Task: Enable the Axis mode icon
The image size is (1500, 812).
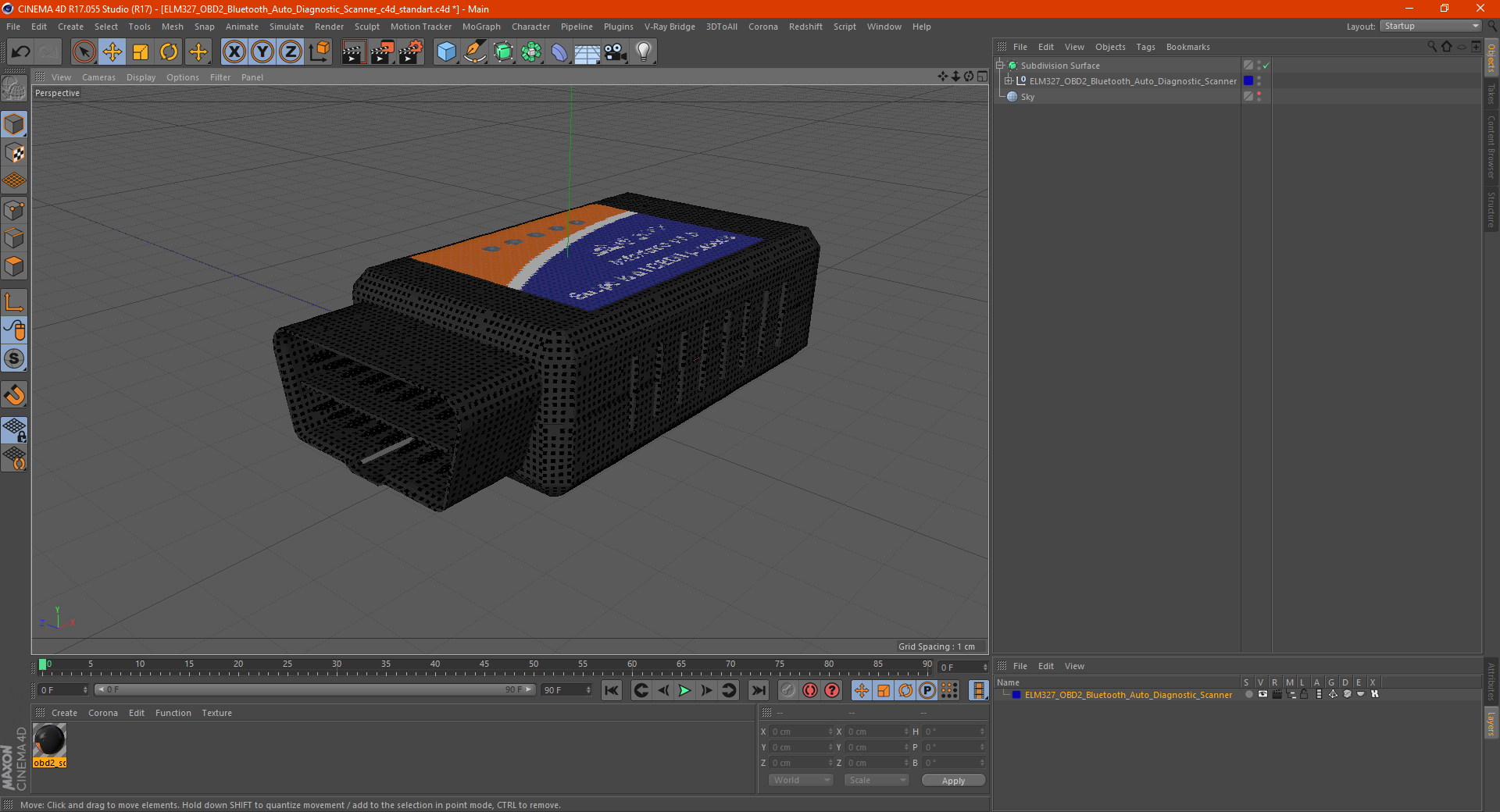Action: pyautogui.click(x=14, y=302)
